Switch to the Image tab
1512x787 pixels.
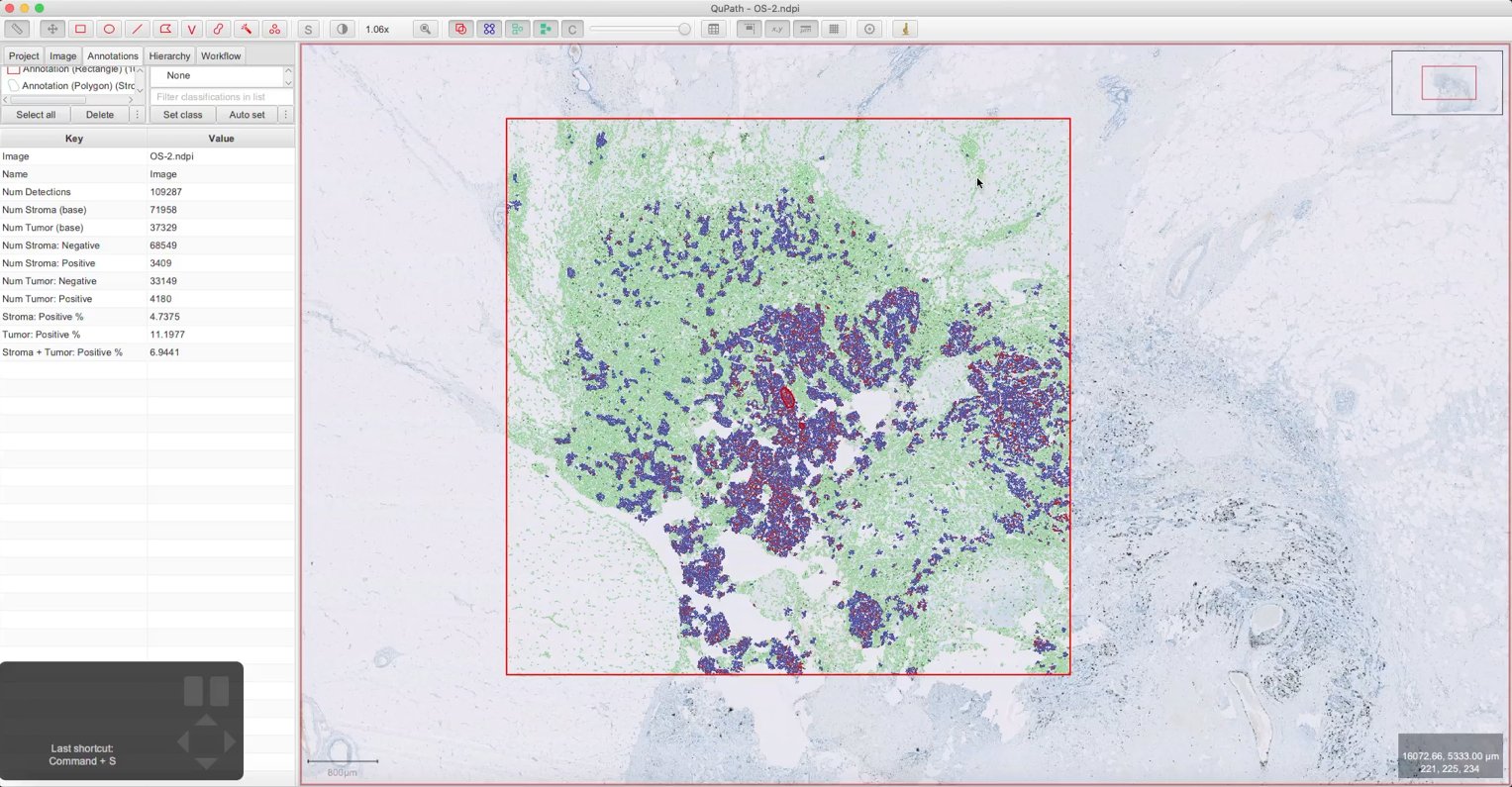[x=62, y=55]
